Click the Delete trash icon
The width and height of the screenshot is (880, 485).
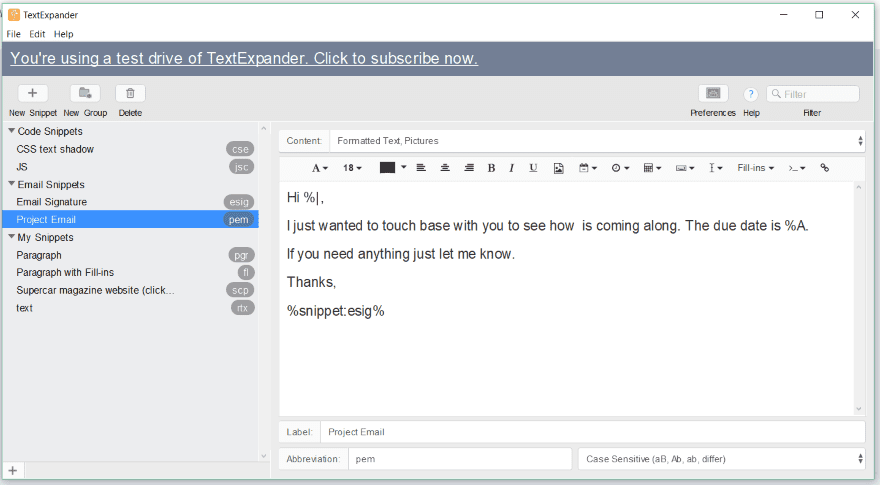(x=130, y=93)
